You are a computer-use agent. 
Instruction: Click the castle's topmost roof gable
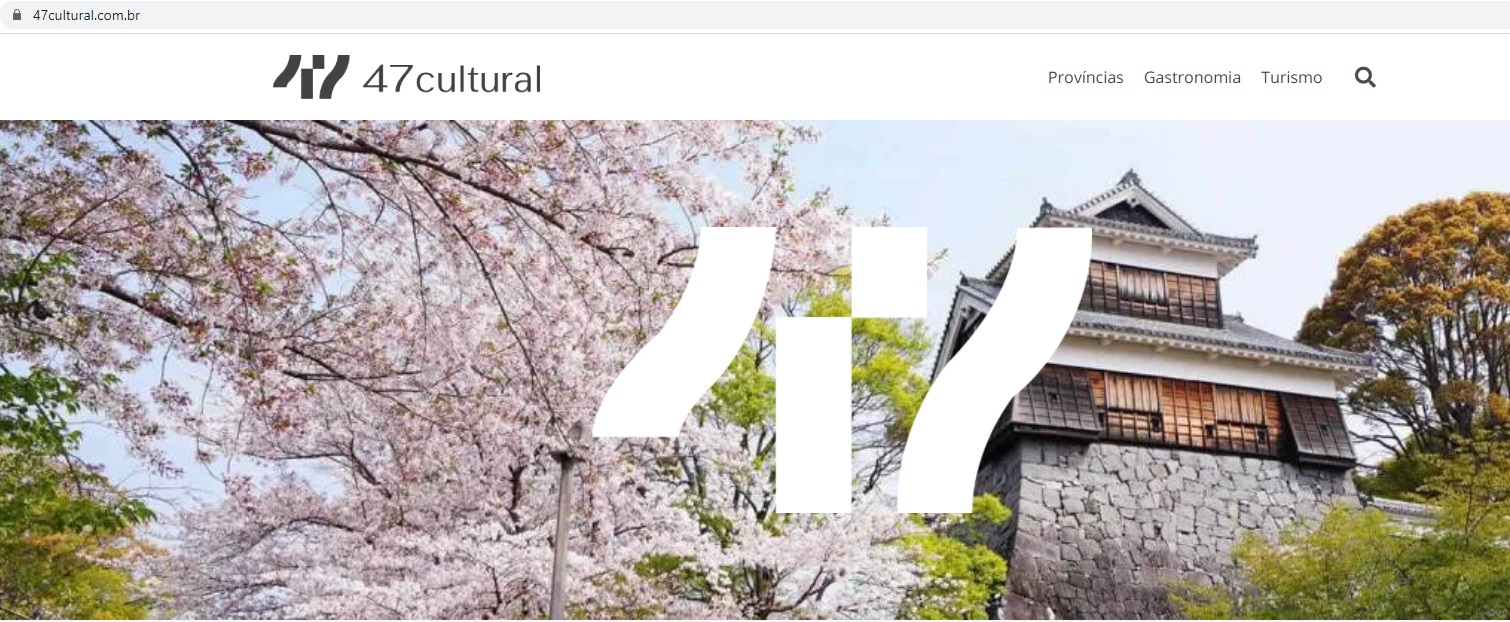coord(1130,200)
